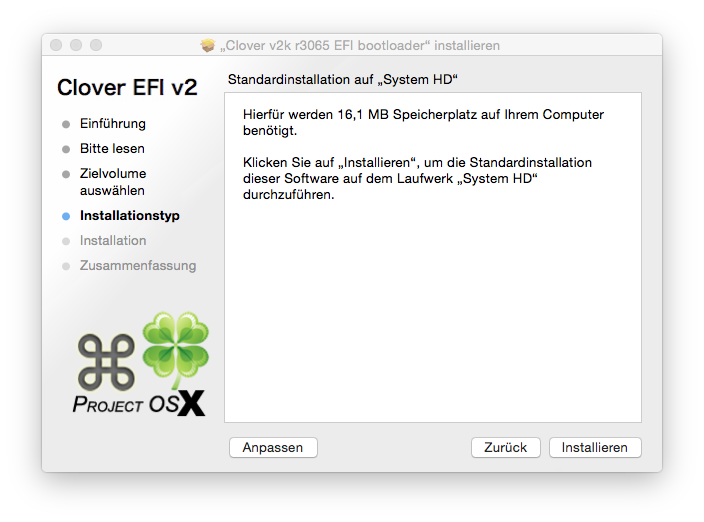
Task: Click the green four-leaf clover logo
Action: pos(176,348)
